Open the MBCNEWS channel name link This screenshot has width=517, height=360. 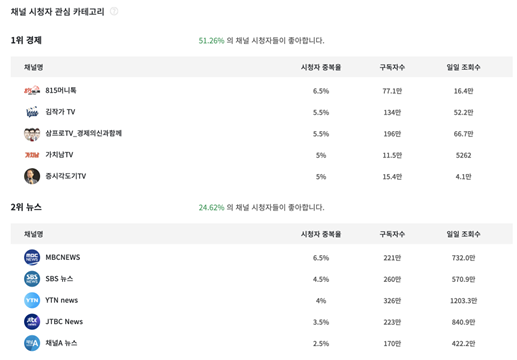point(63,257)
